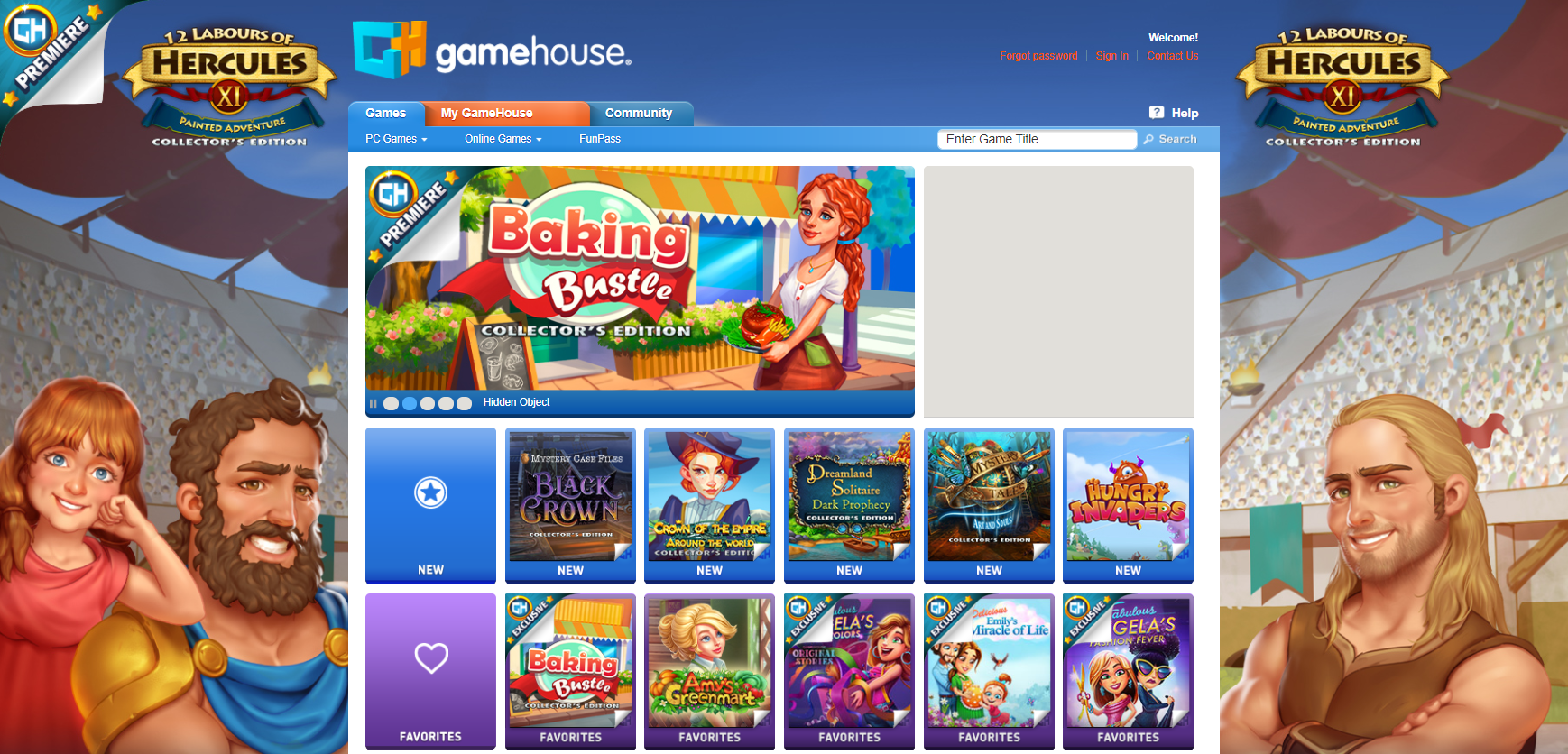Screen dimensions: 1568x754
Task: Expand the Online Games dropdown
Action: (503, 139)
